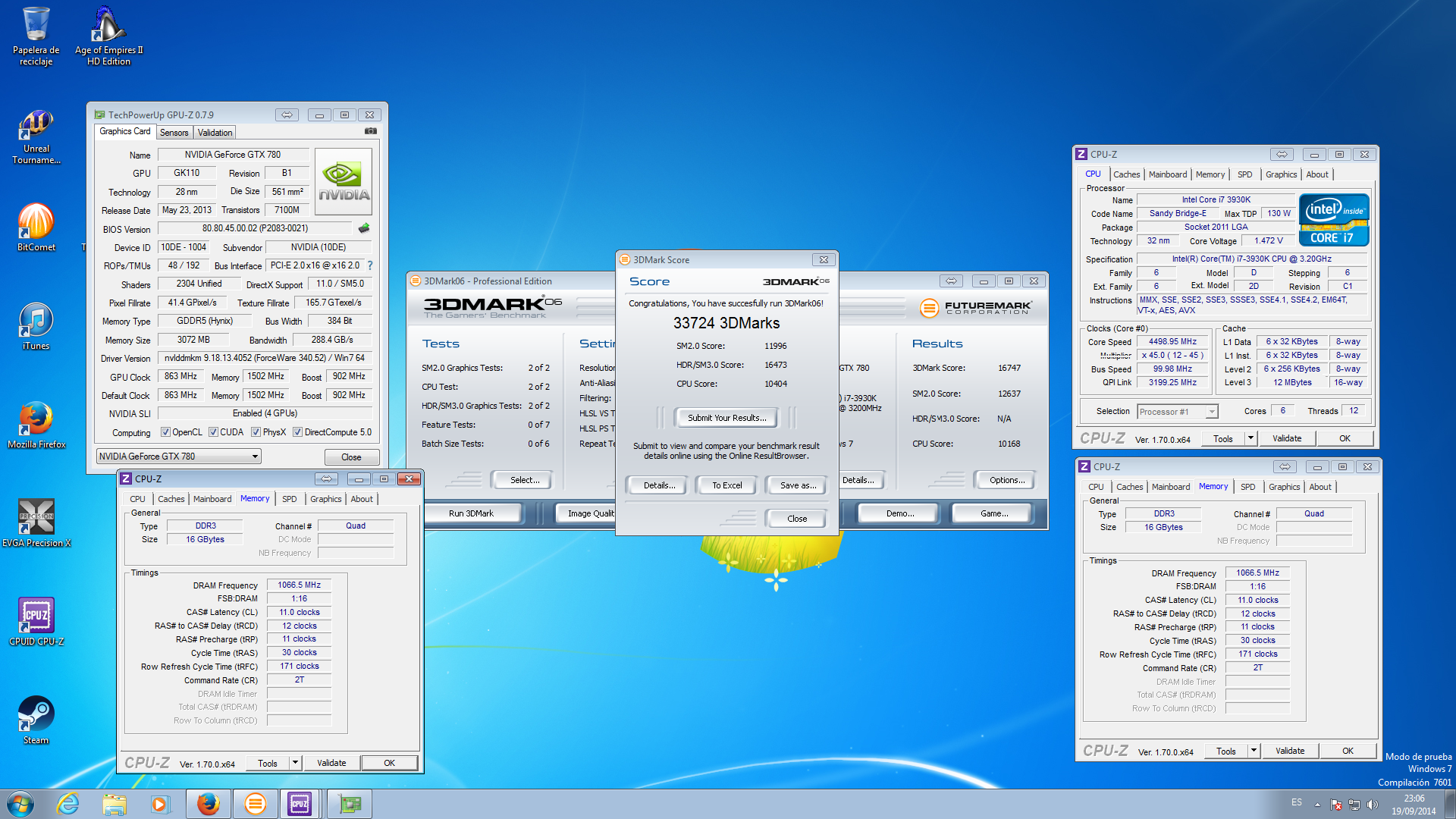The image size is (1456, 819).
Task: Switch to CPU-Z taskbar button
Action: (300, 804)
